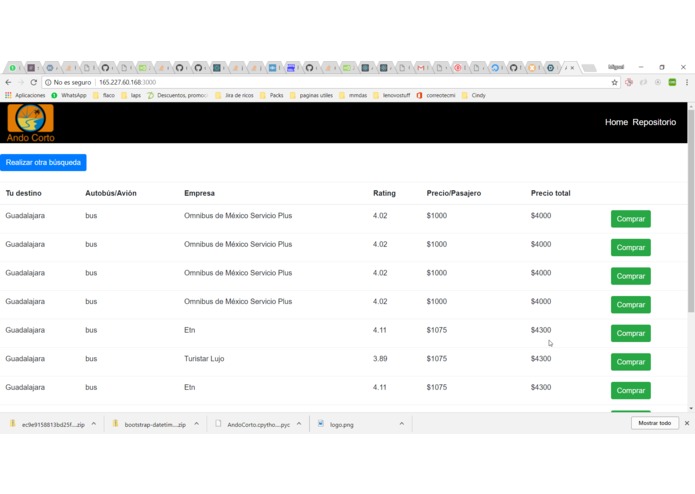Image resolution: width=695 pixels, height=494 pixels.
Task: Click the red extension icon beside the star
Action: (x=629, y=82)
